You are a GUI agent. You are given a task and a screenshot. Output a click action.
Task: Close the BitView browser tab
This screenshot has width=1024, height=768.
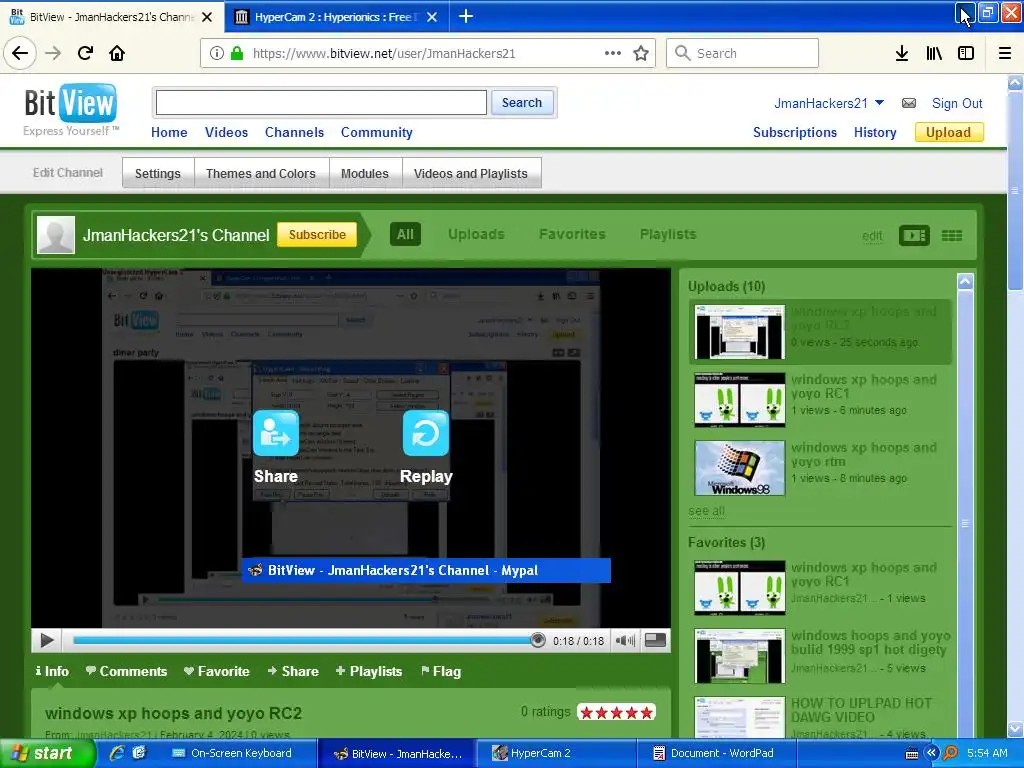(207, 17)
